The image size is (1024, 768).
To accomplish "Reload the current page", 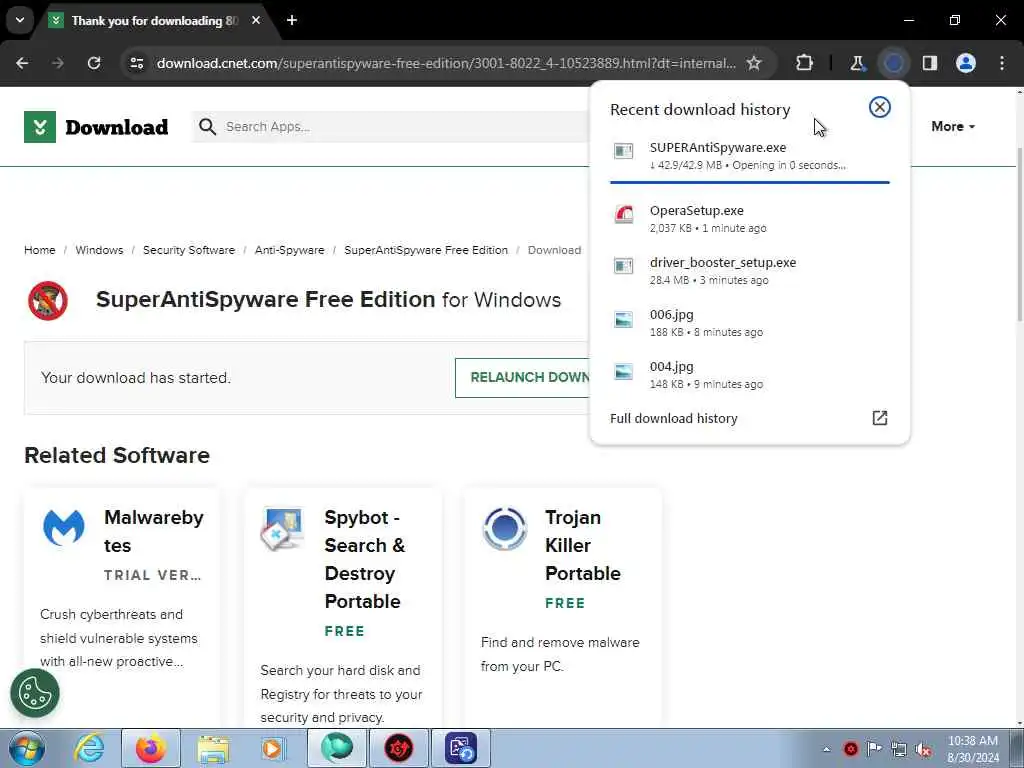I will point(94,63).
